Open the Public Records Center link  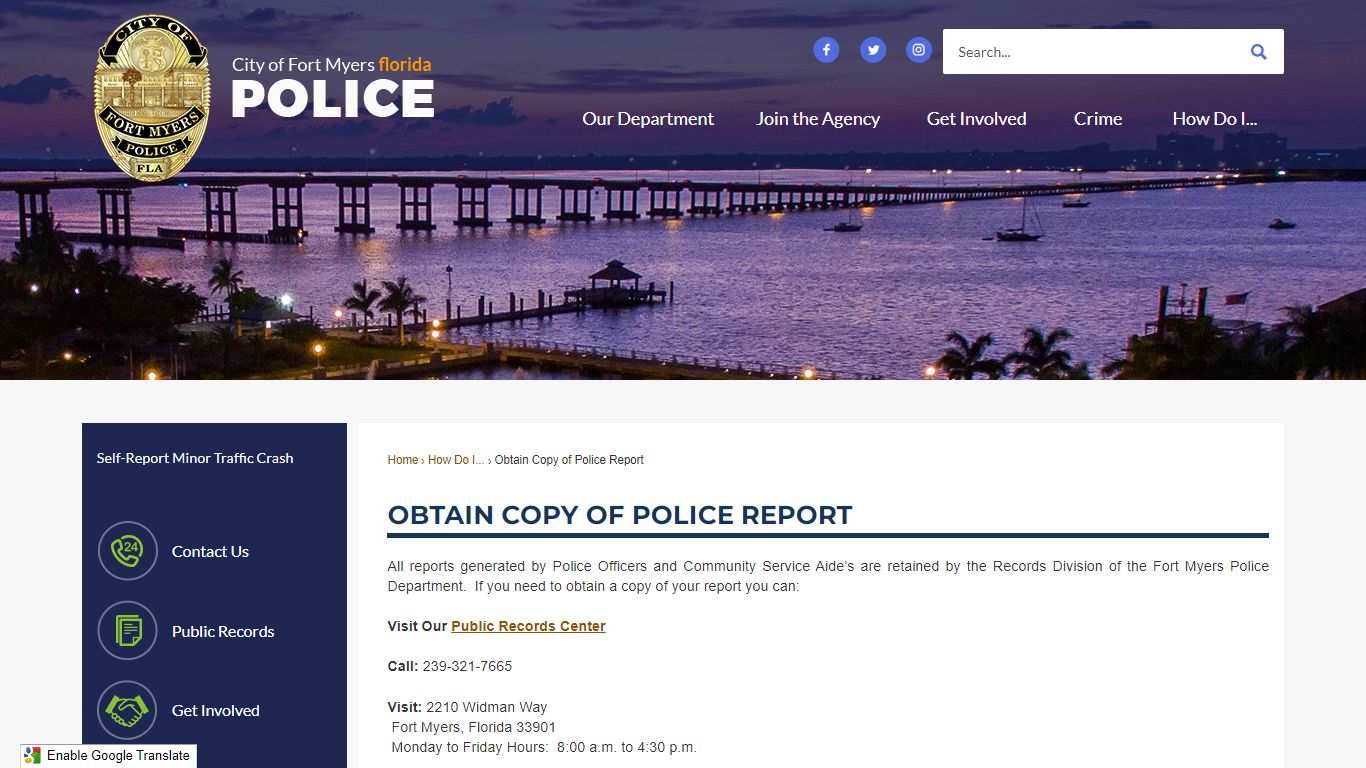coord(528,627)
